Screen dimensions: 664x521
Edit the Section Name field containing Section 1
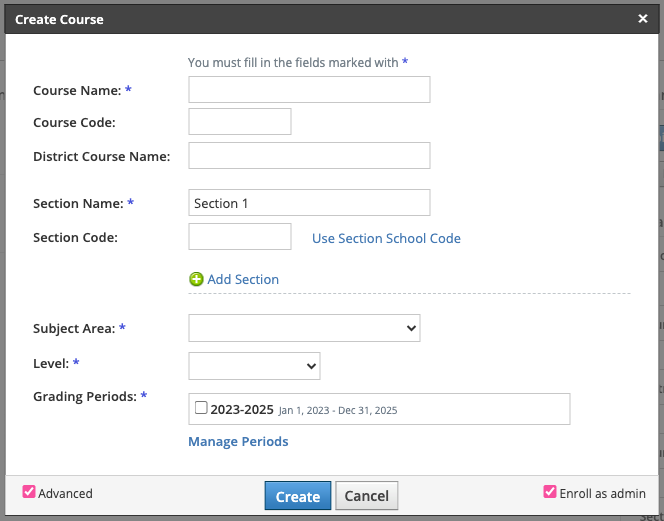(x=309, y=203)
